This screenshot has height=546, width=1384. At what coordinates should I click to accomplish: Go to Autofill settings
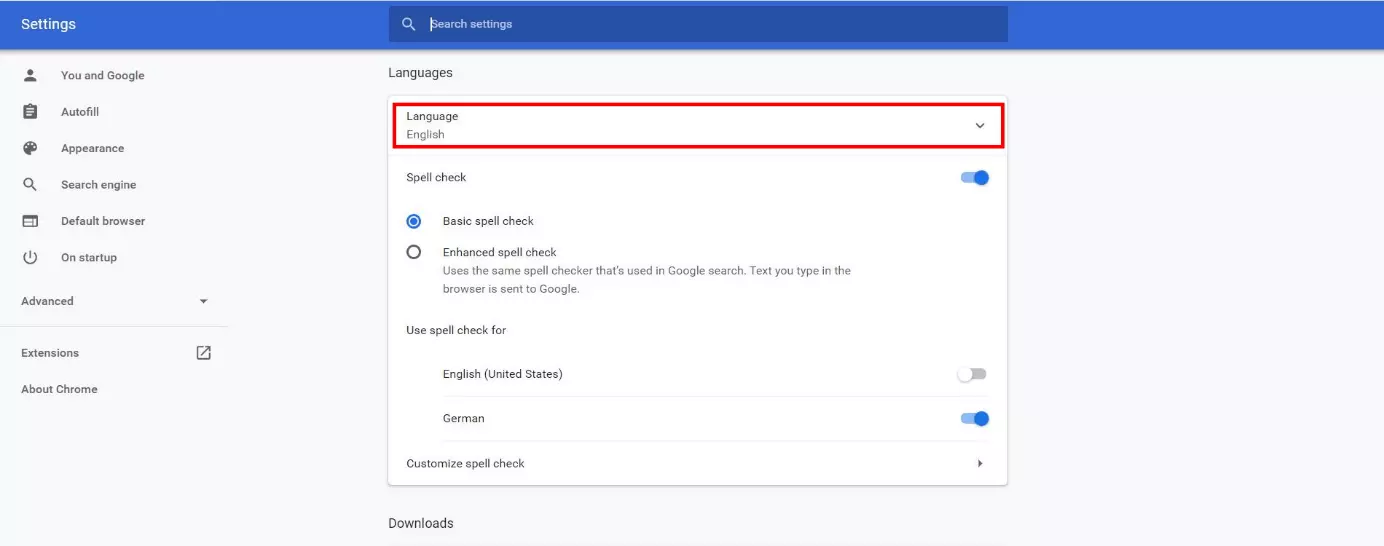coord(80,112)
